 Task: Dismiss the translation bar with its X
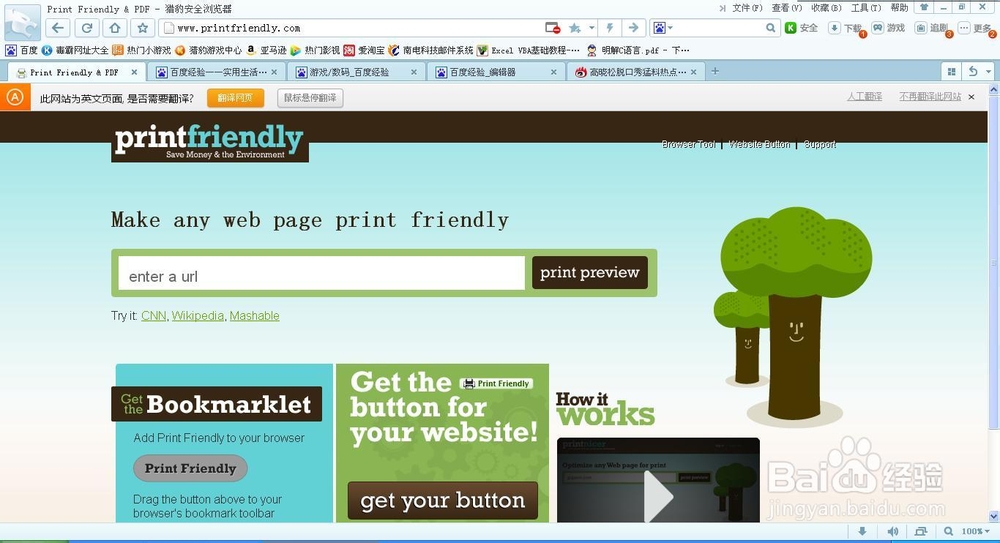[x=971, y=97]
